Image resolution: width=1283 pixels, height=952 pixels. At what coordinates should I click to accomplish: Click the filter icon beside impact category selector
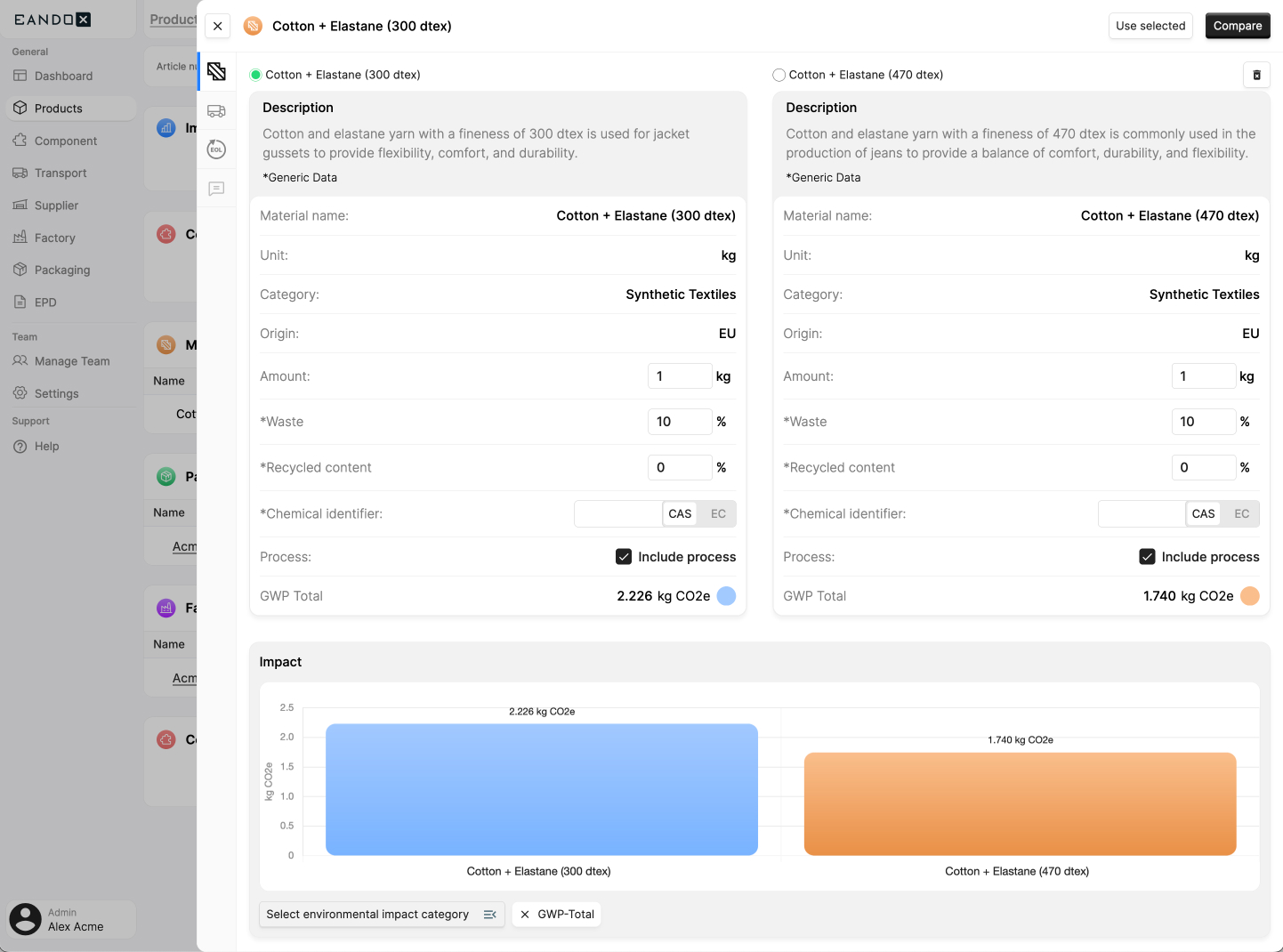(489, 914)
